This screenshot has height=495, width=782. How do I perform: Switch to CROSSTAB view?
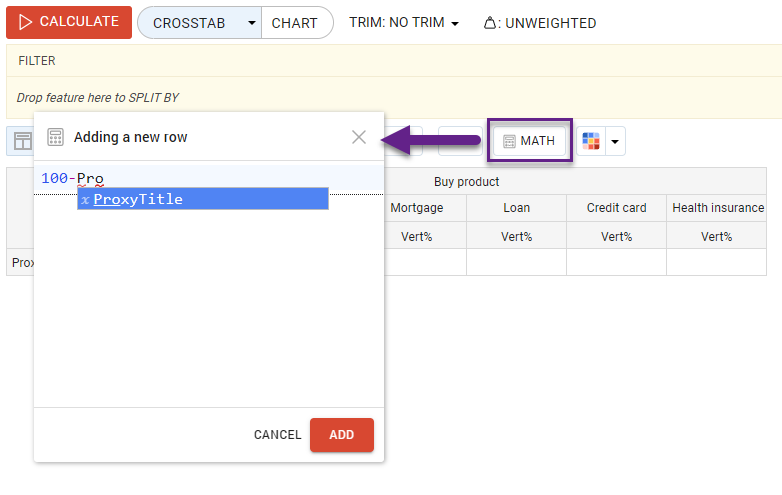tap(189, 23)
